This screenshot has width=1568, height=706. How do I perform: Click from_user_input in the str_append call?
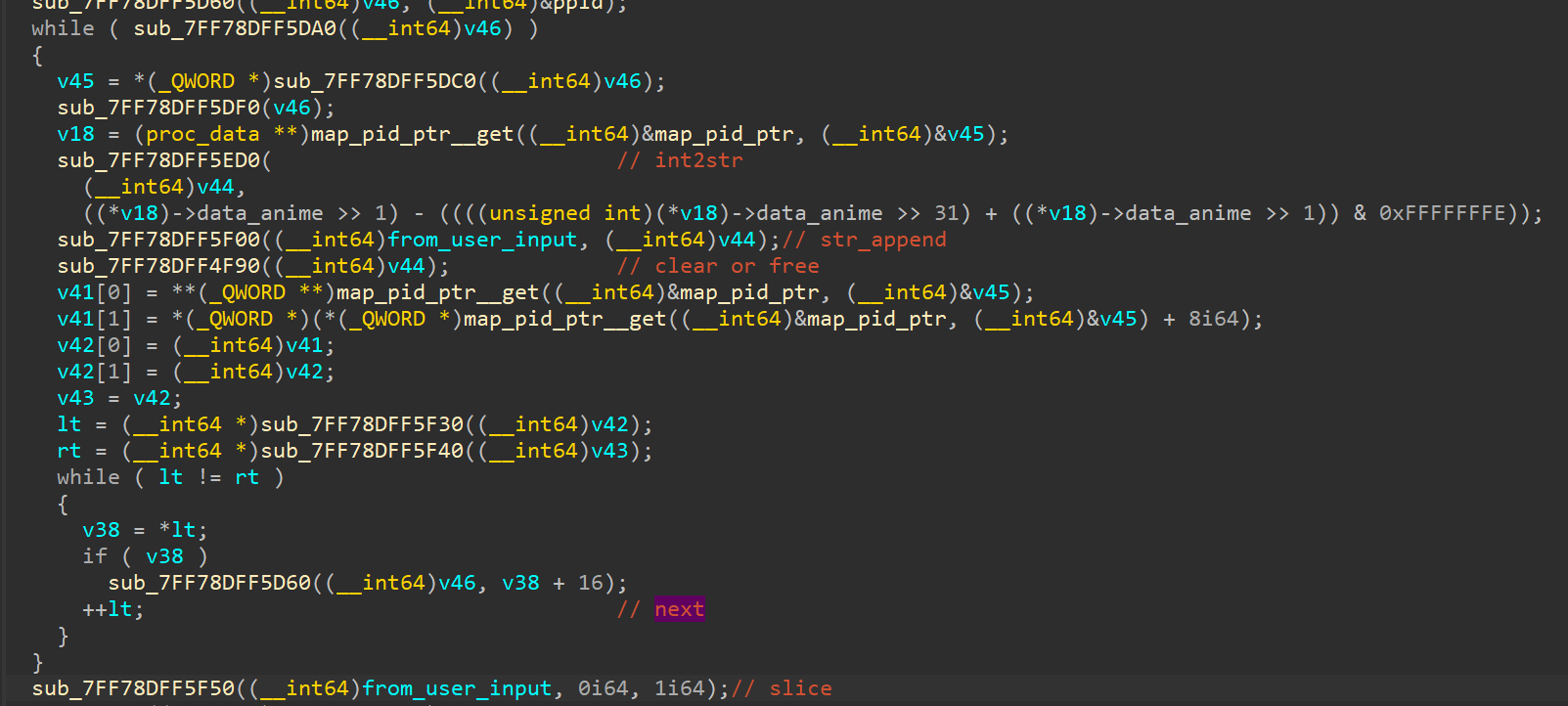pos(482,240)
